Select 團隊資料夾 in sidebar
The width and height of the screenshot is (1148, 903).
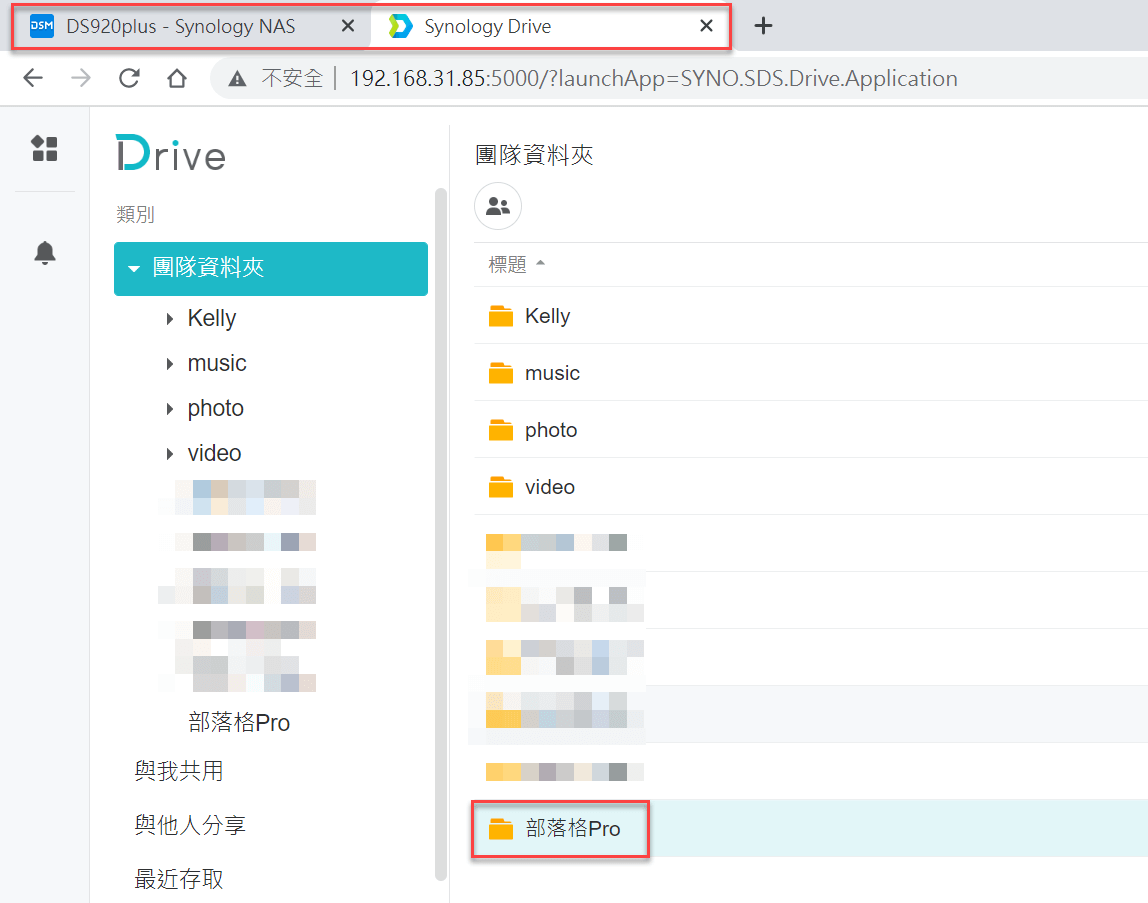(x=271, y=269)
